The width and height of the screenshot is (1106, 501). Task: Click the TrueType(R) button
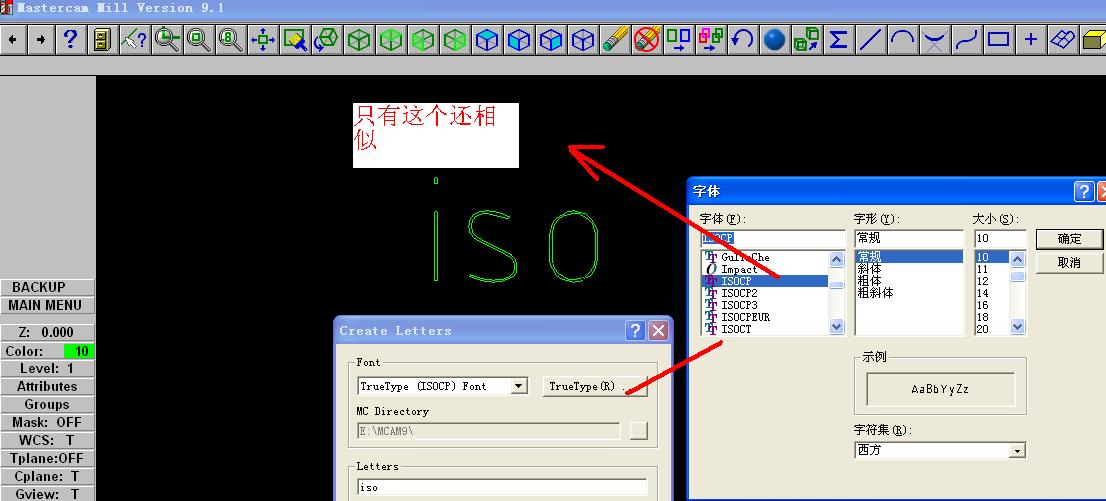[595, 386]
